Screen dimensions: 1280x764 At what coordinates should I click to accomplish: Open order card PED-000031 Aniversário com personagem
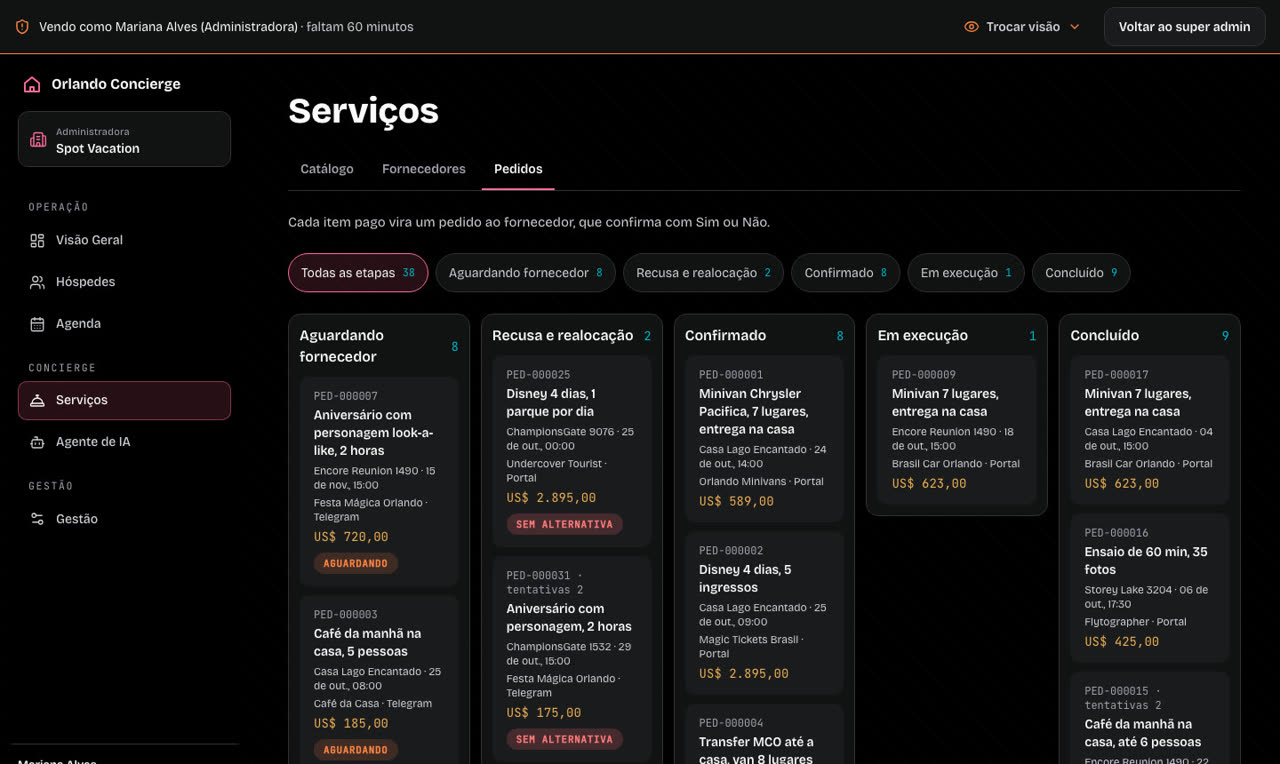pos(572,660)
